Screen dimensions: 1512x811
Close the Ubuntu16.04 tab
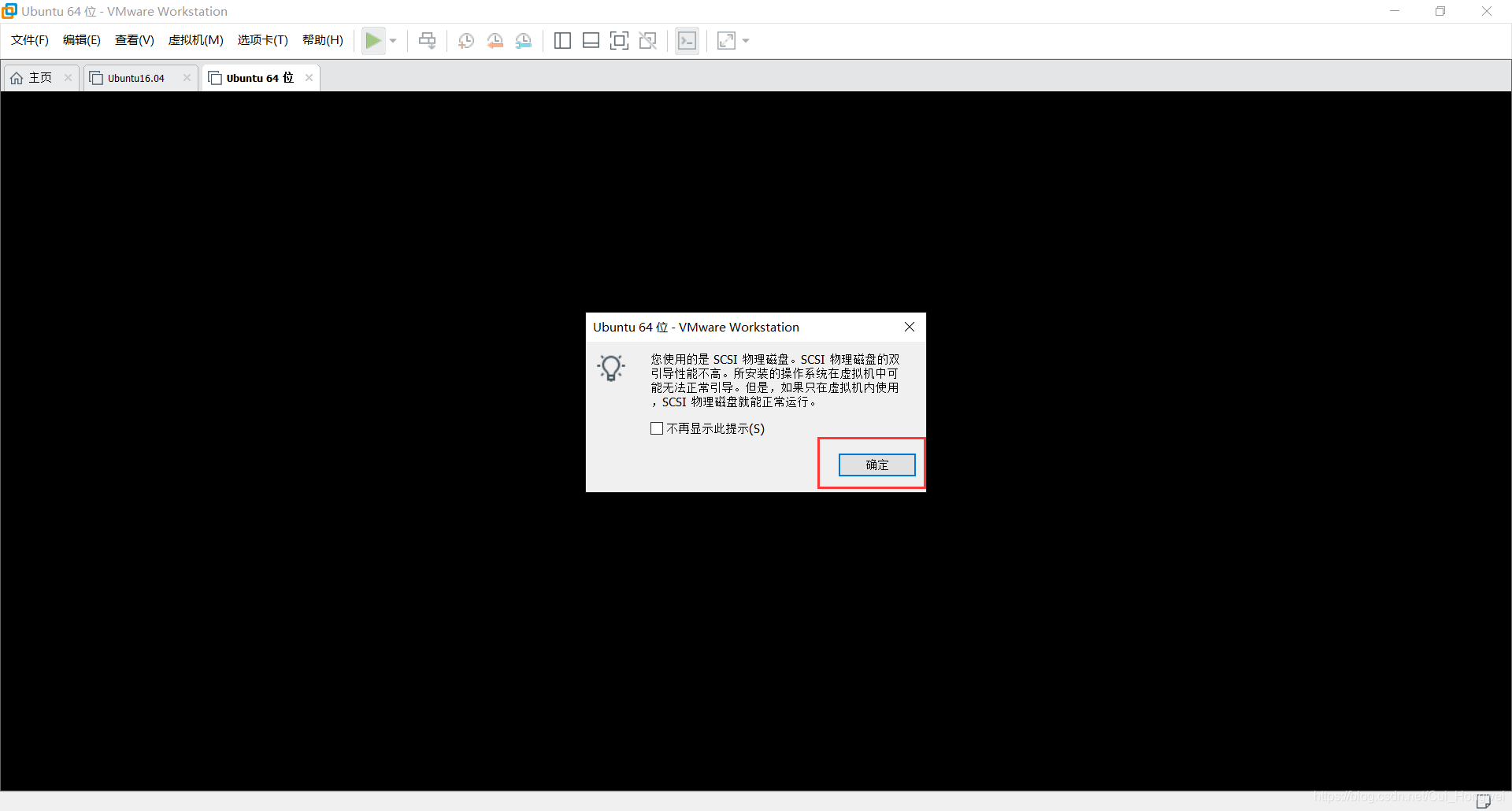point(187,77)
